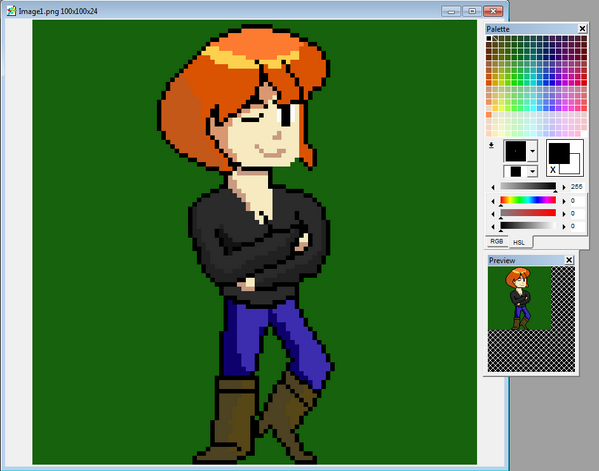Click left arrow of the luminance slider
The image size is (599, 471).
click(493, 227)
